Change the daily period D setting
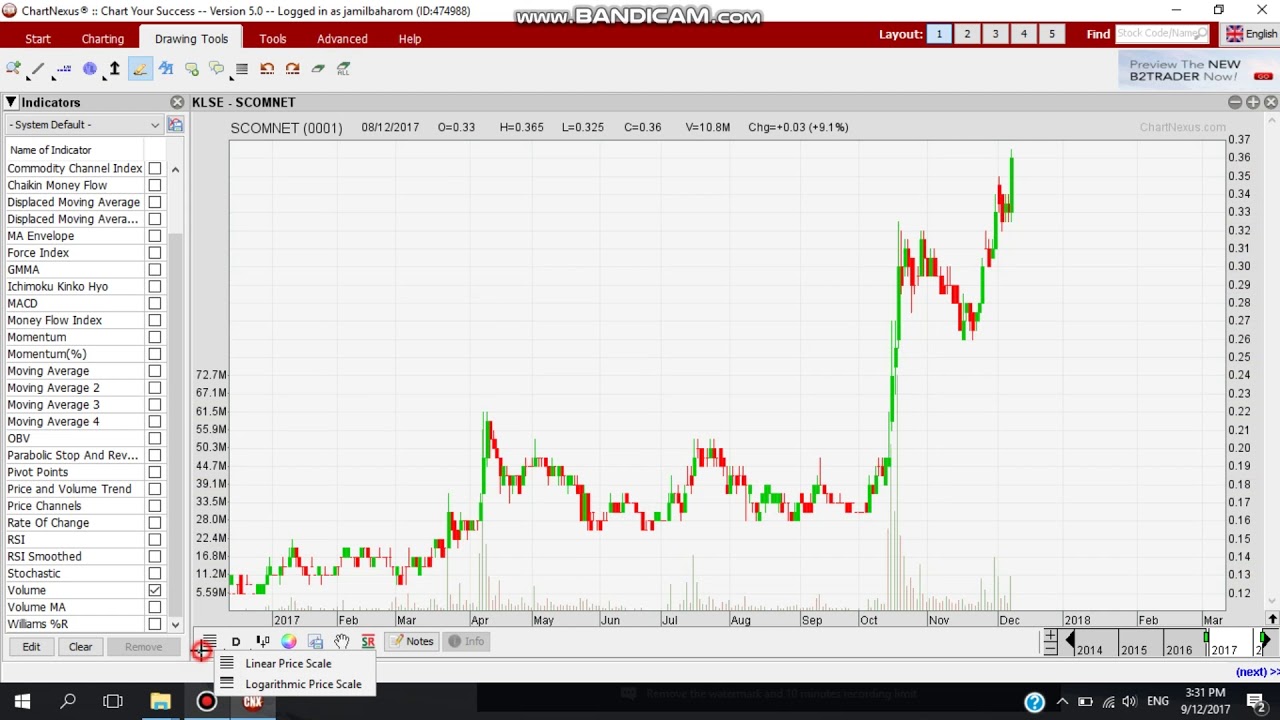Viewport: 1280px width, 720px height. 236,642
